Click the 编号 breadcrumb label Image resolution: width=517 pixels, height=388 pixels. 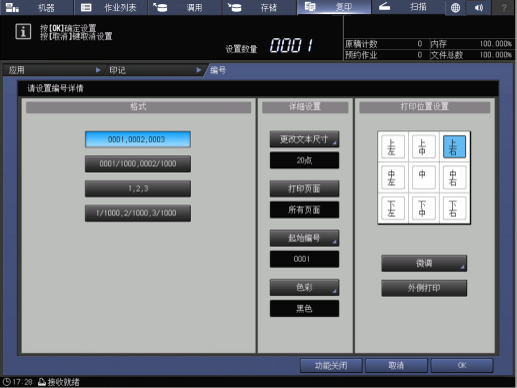pos(218,70)
